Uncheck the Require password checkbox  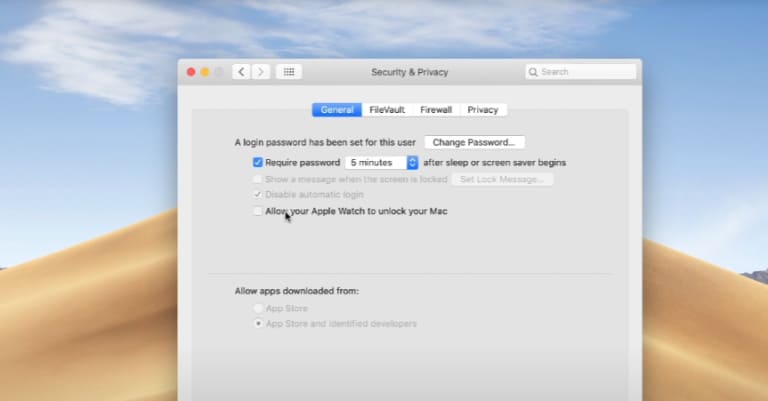[258, 162]
